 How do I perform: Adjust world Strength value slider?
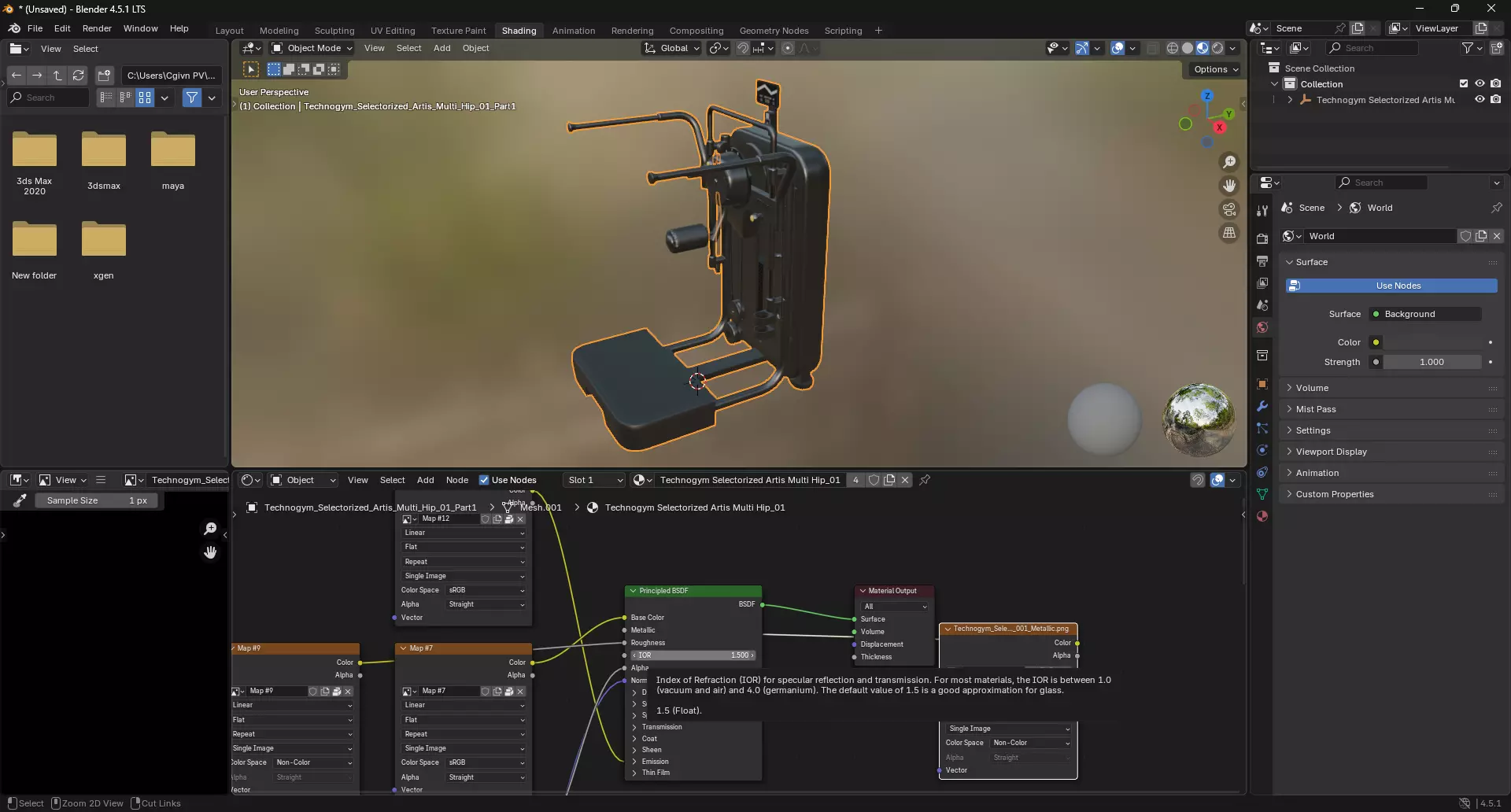1432,362
